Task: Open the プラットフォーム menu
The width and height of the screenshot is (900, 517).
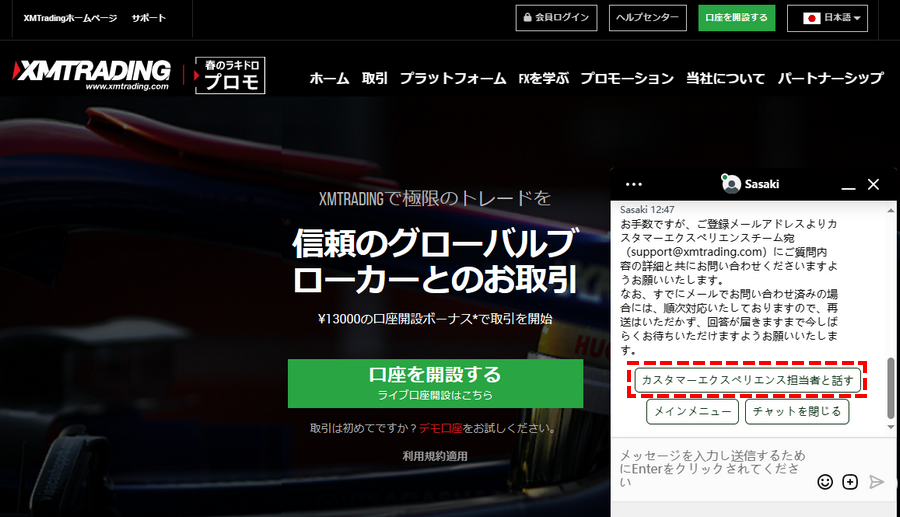Action: [x=453, y=78]
